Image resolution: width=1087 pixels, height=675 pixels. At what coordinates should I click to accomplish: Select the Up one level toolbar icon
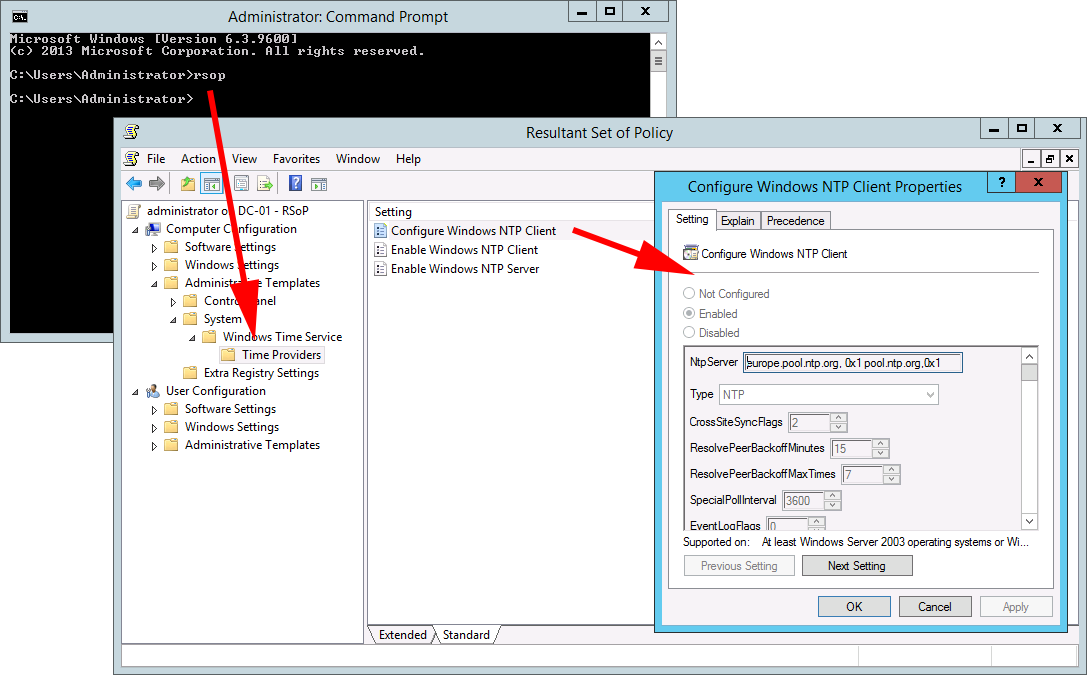[187, 183]
